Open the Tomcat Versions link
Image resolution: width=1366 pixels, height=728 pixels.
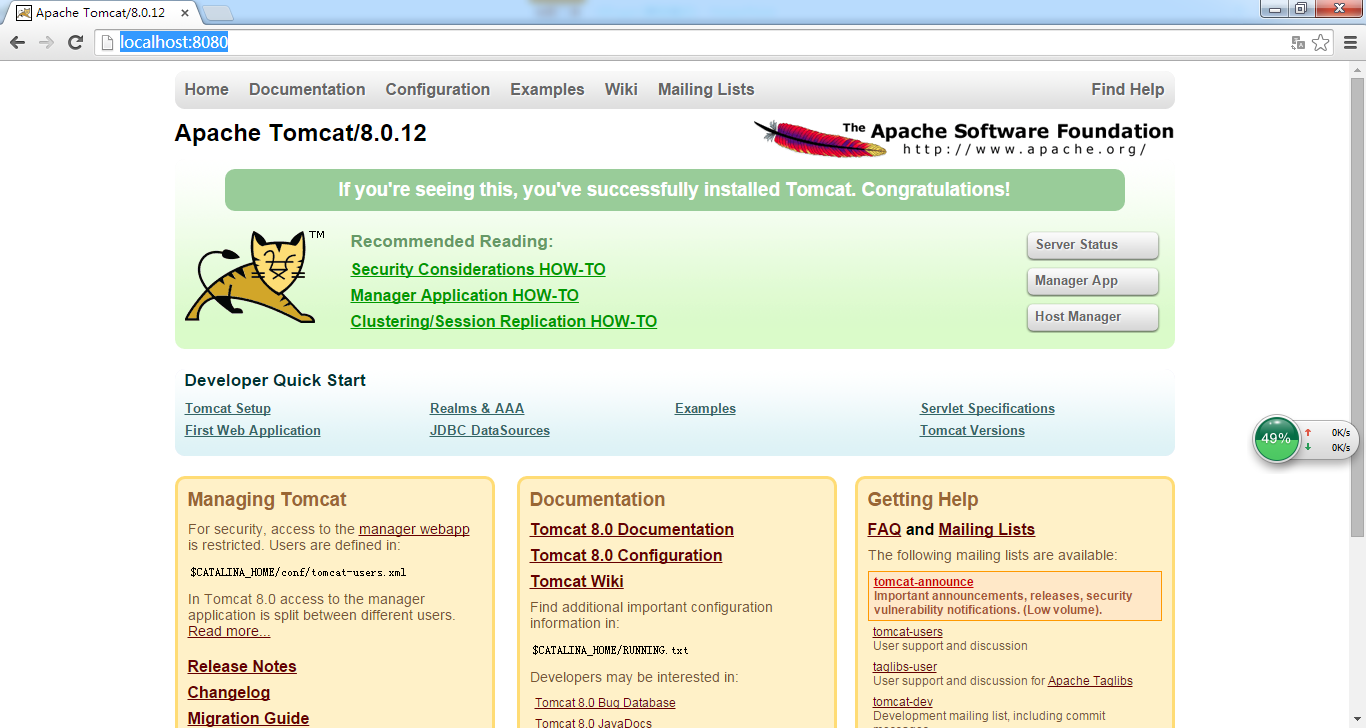click(x=973, y=430)
